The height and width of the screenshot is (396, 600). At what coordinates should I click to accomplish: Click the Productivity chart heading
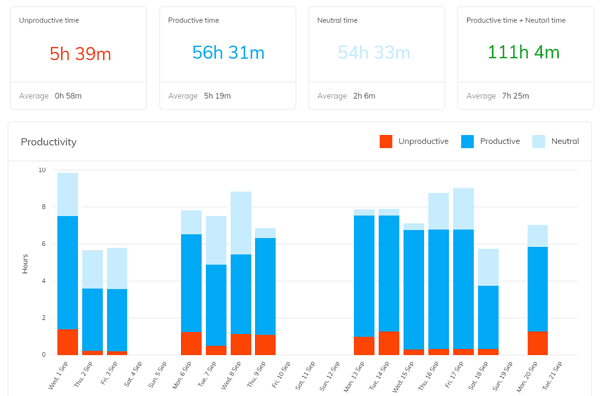[x=49, y=142]
